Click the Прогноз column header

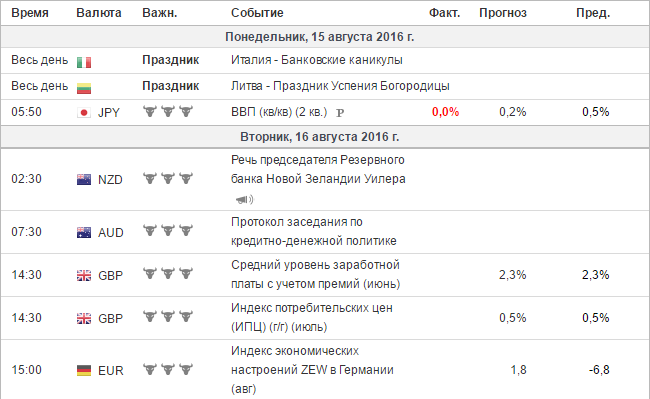point(503,13)
